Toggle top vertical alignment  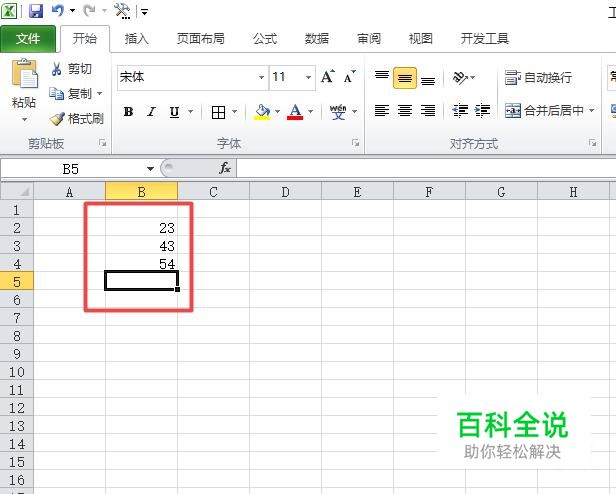[381, 77]
